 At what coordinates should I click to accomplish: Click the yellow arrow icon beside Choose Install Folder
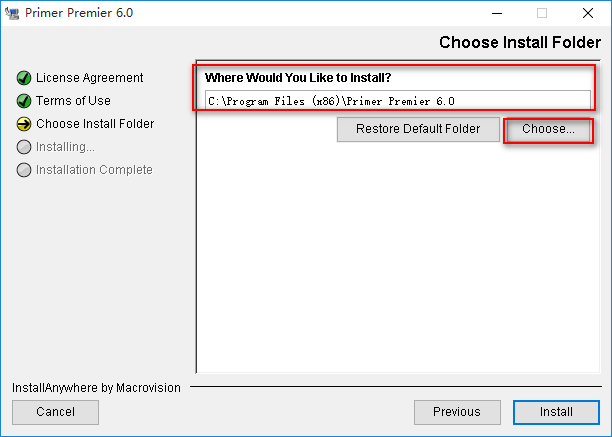point(24,124)
